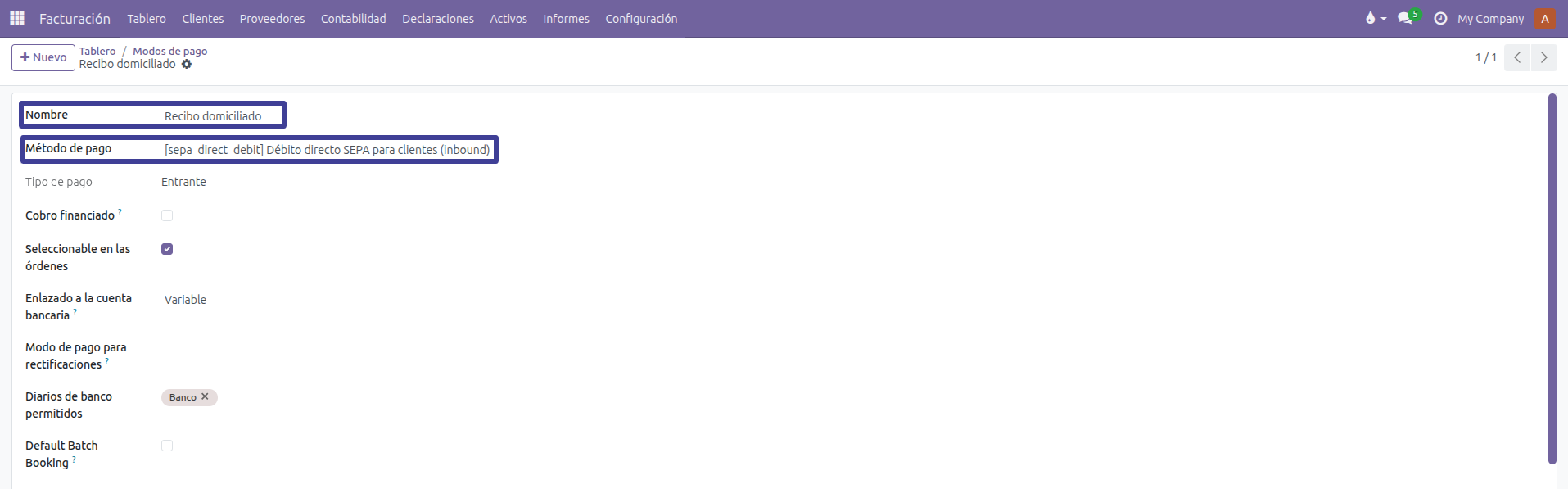Screen dimensions: 1568x489
Task: Click the user avatar icon
Action: (x=1545, y=18)
